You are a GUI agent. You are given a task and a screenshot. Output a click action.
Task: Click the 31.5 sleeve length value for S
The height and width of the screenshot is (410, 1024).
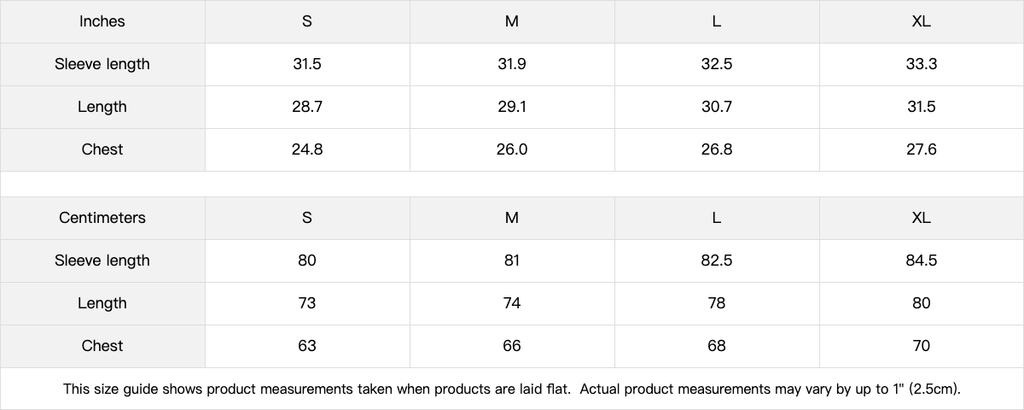307,64
